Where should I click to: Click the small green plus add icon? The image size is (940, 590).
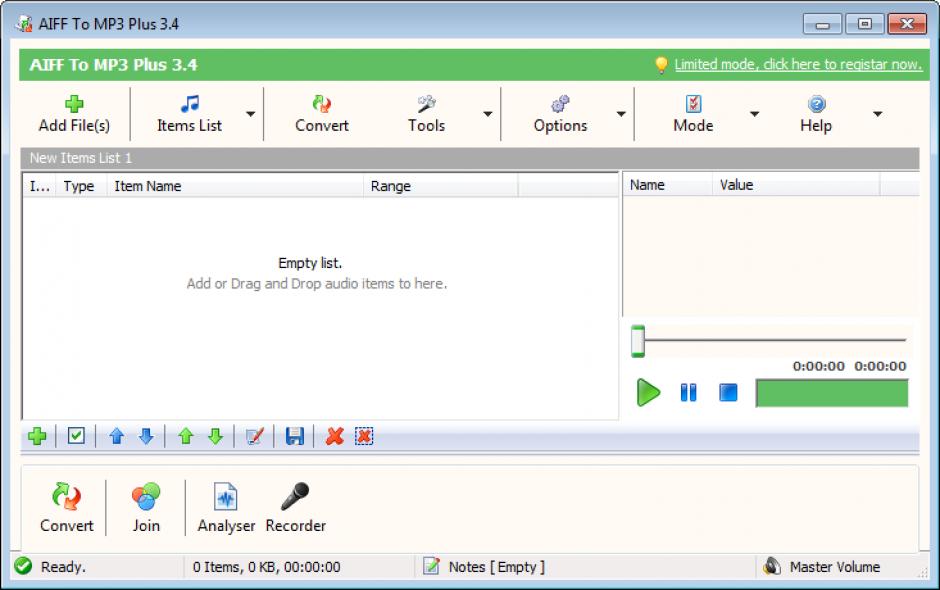37,436
